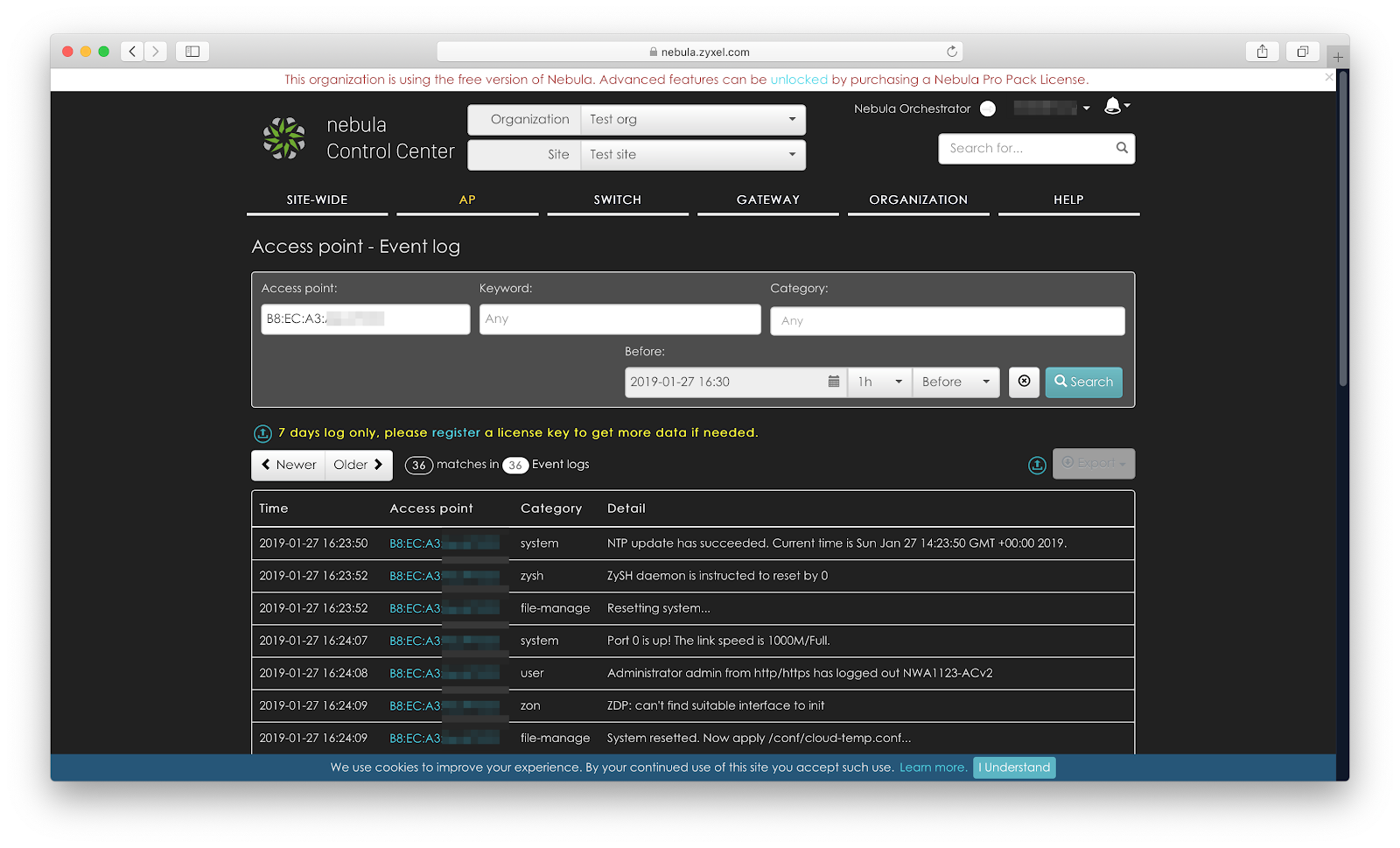Click the Keyword input field
This screenshot has height=848, width=1400.
[619, 319]
